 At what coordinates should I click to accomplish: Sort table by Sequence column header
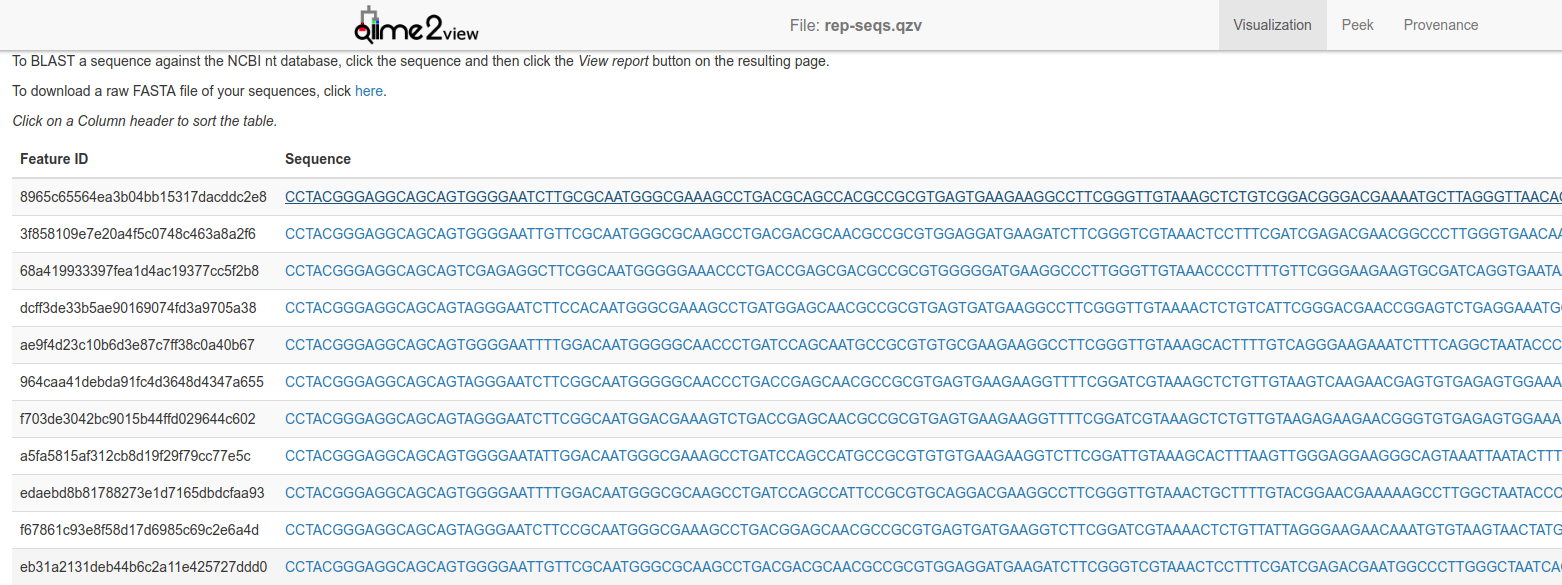coord(318,159)
